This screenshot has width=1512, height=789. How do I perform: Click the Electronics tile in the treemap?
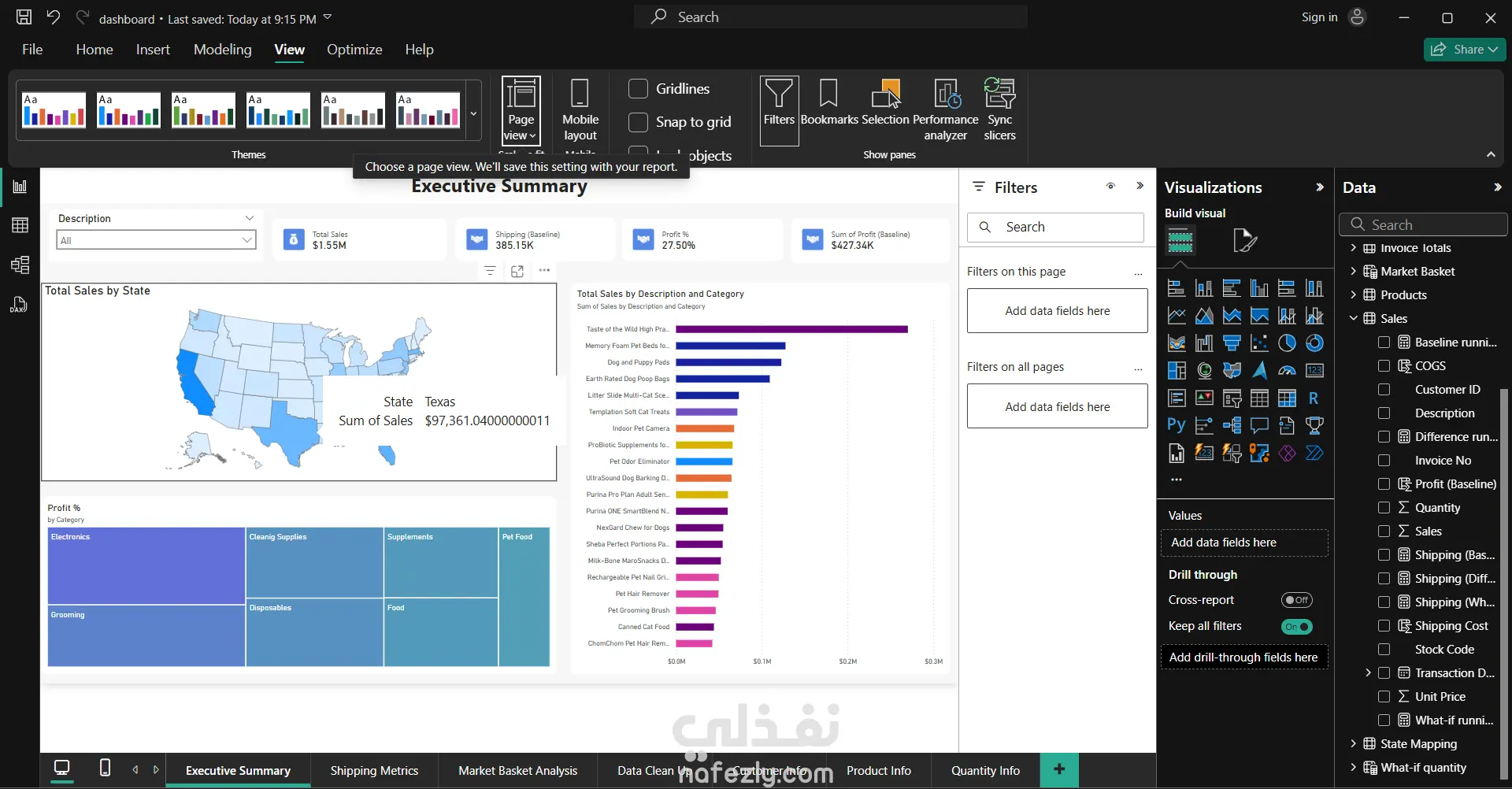[x=146, y=566]
